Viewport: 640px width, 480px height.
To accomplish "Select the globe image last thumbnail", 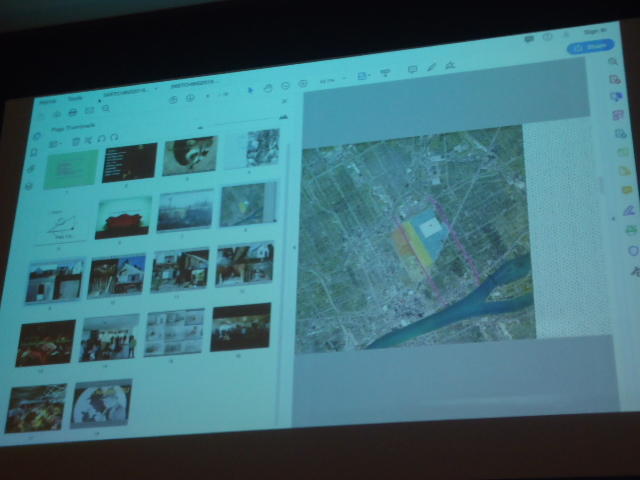I will [101, 404].
